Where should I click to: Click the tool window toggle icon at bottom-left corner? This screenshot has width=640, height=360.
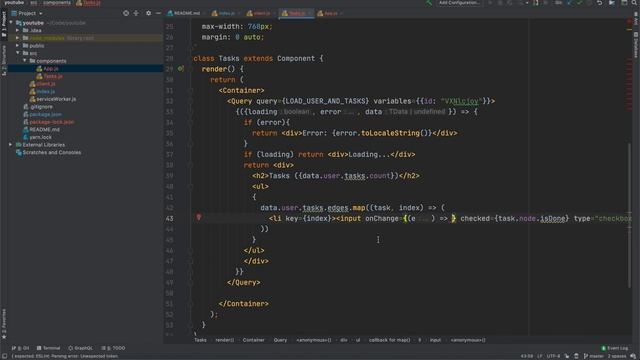point(4,356)
